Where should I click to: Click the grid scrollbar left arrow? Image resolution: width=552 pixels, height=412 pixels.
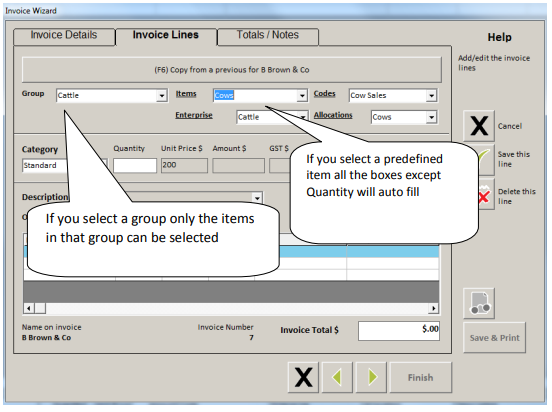tap(29, 308)
